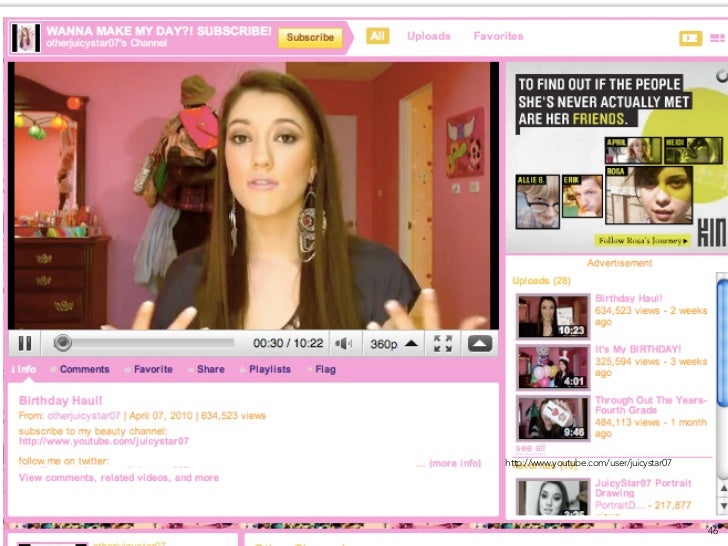Screen dimensions: 728x546
Task: Click the video seek bar handle
Action: [x=62, y=343]
